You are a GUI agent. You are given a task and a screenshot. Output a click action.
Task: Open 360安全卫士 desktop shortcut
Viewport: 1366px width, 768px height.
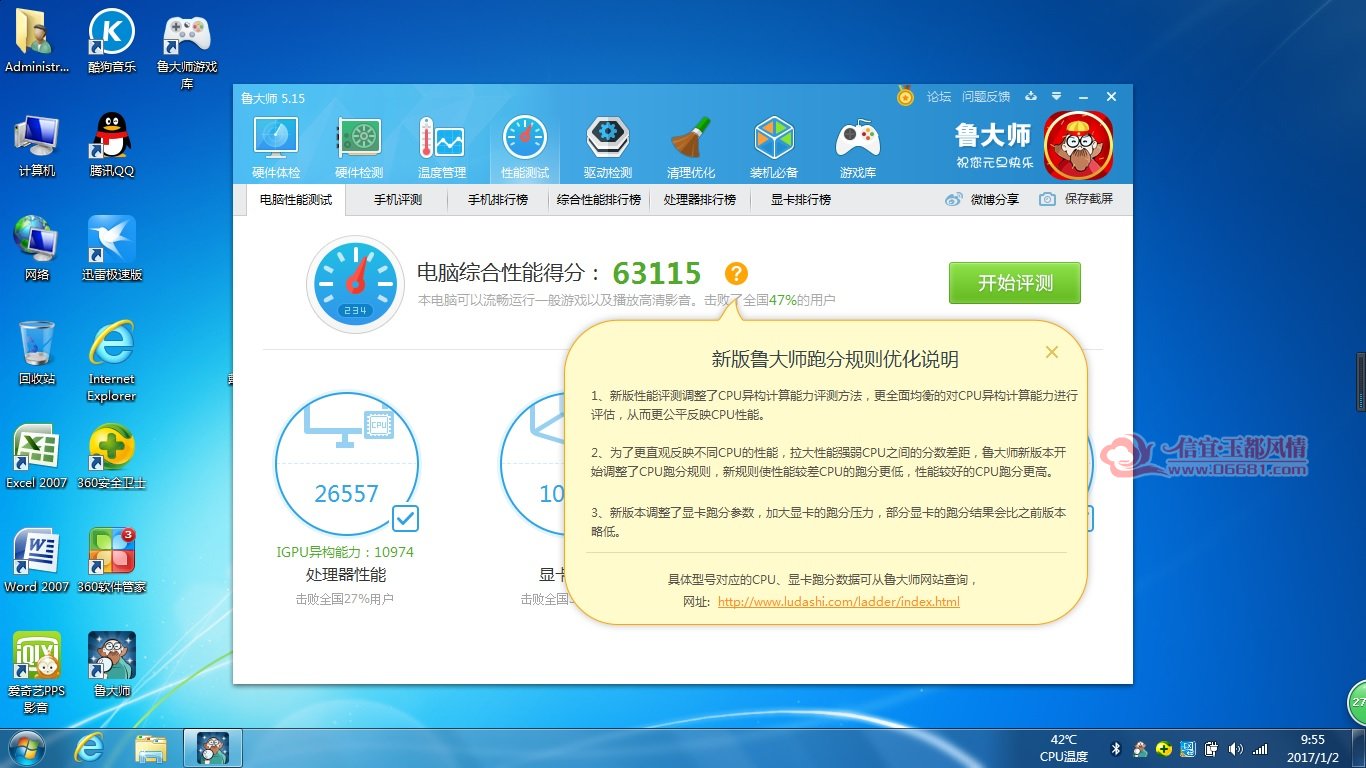(x=112, y=457)
